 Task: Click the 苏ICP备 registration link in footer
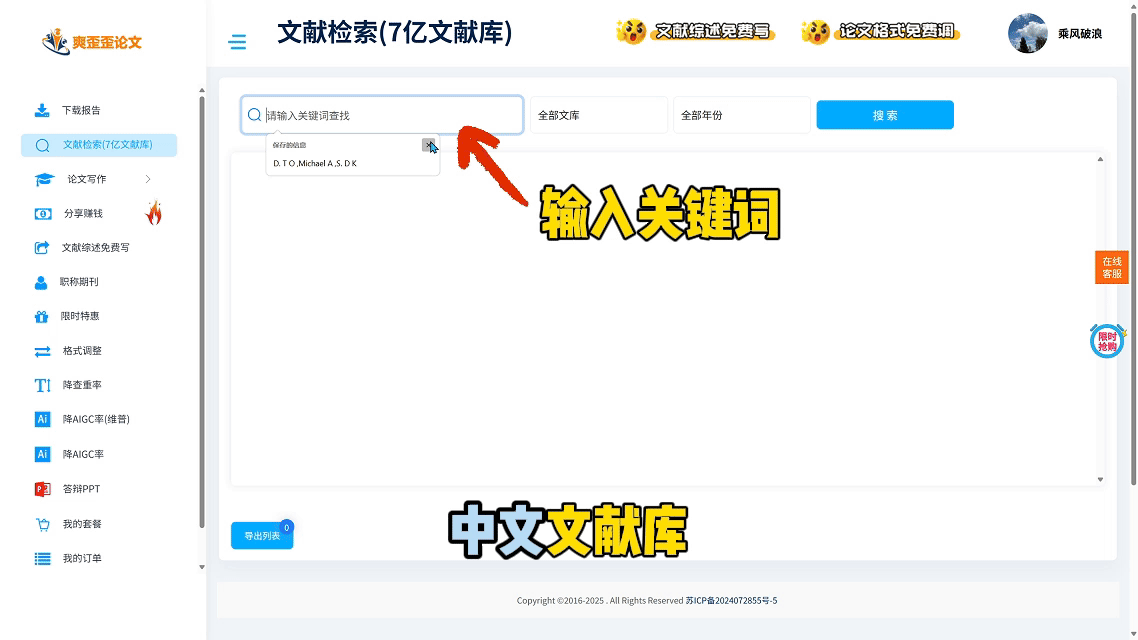click(731, 601)
